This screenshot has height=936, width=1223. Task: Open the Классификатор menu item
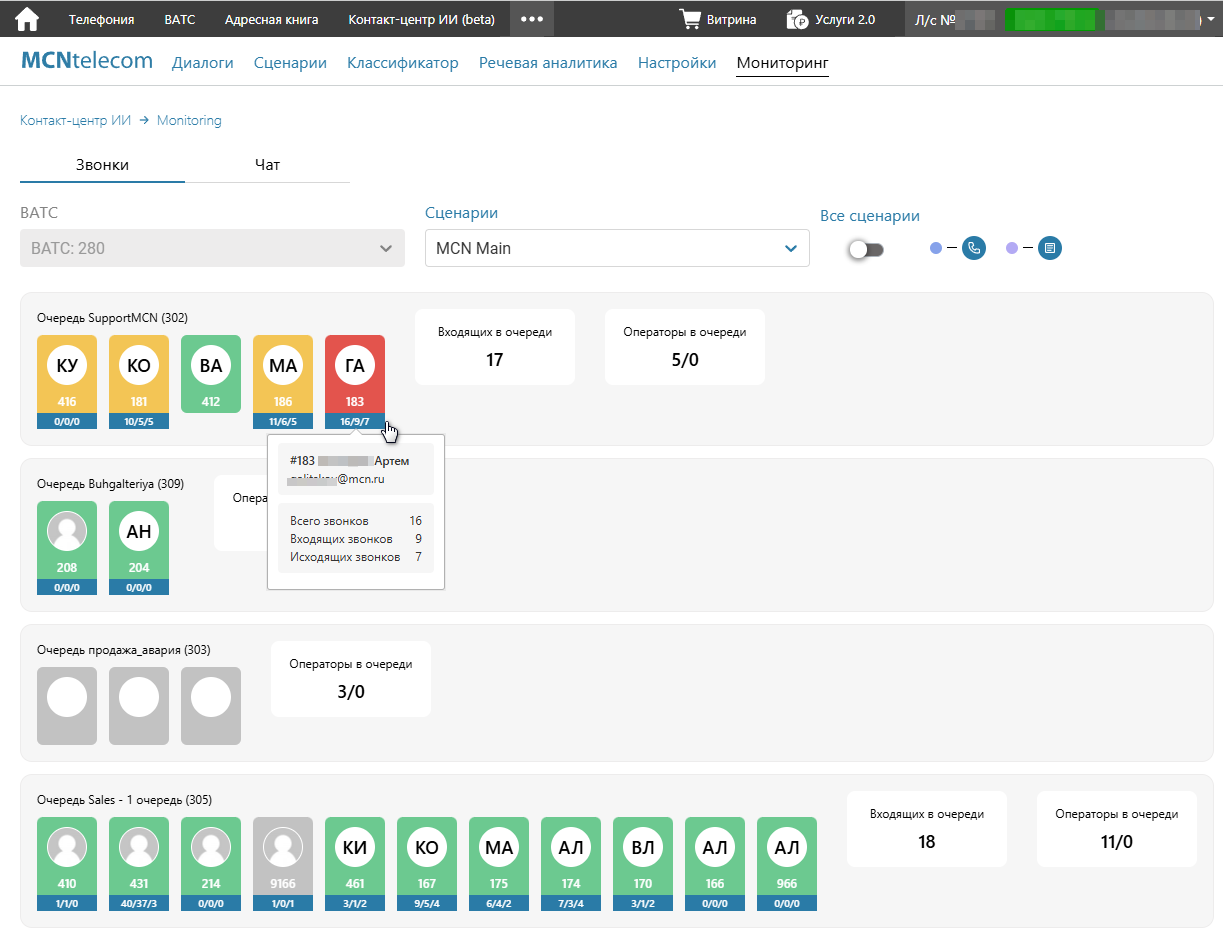click(403, 63)
